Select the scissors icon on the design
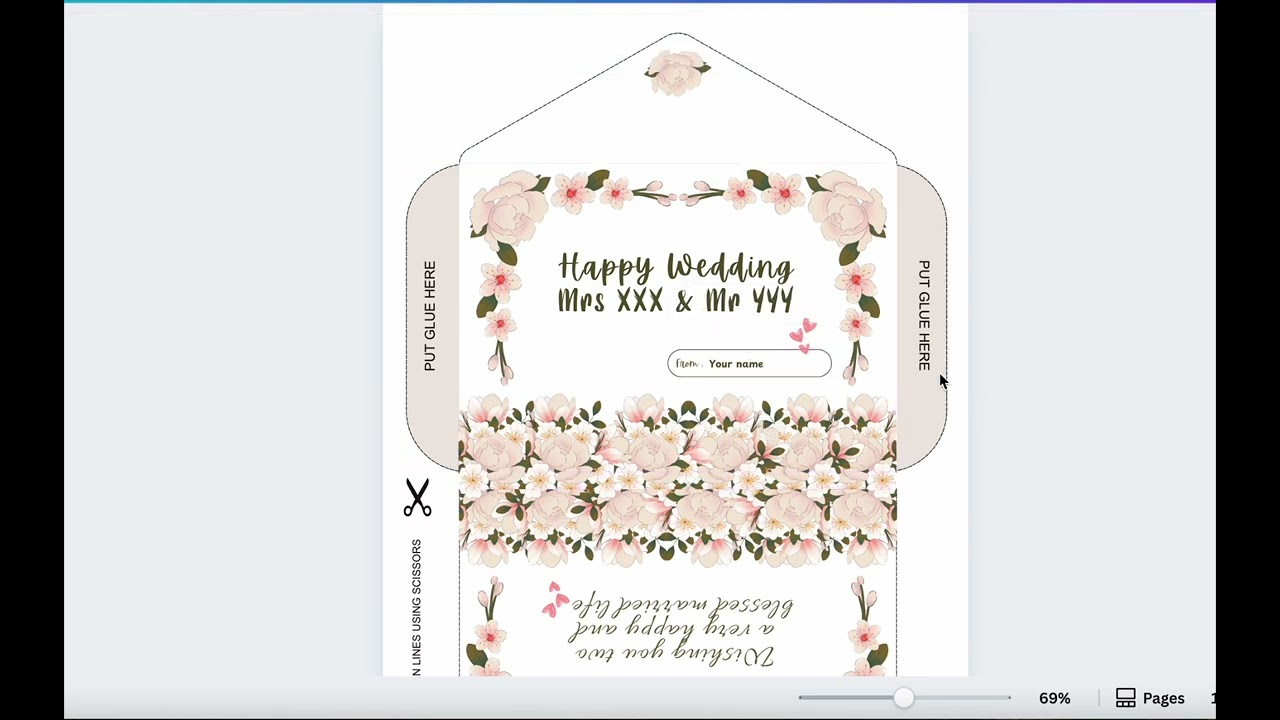This screenshot has height=720, width=1280. (417, 497)
